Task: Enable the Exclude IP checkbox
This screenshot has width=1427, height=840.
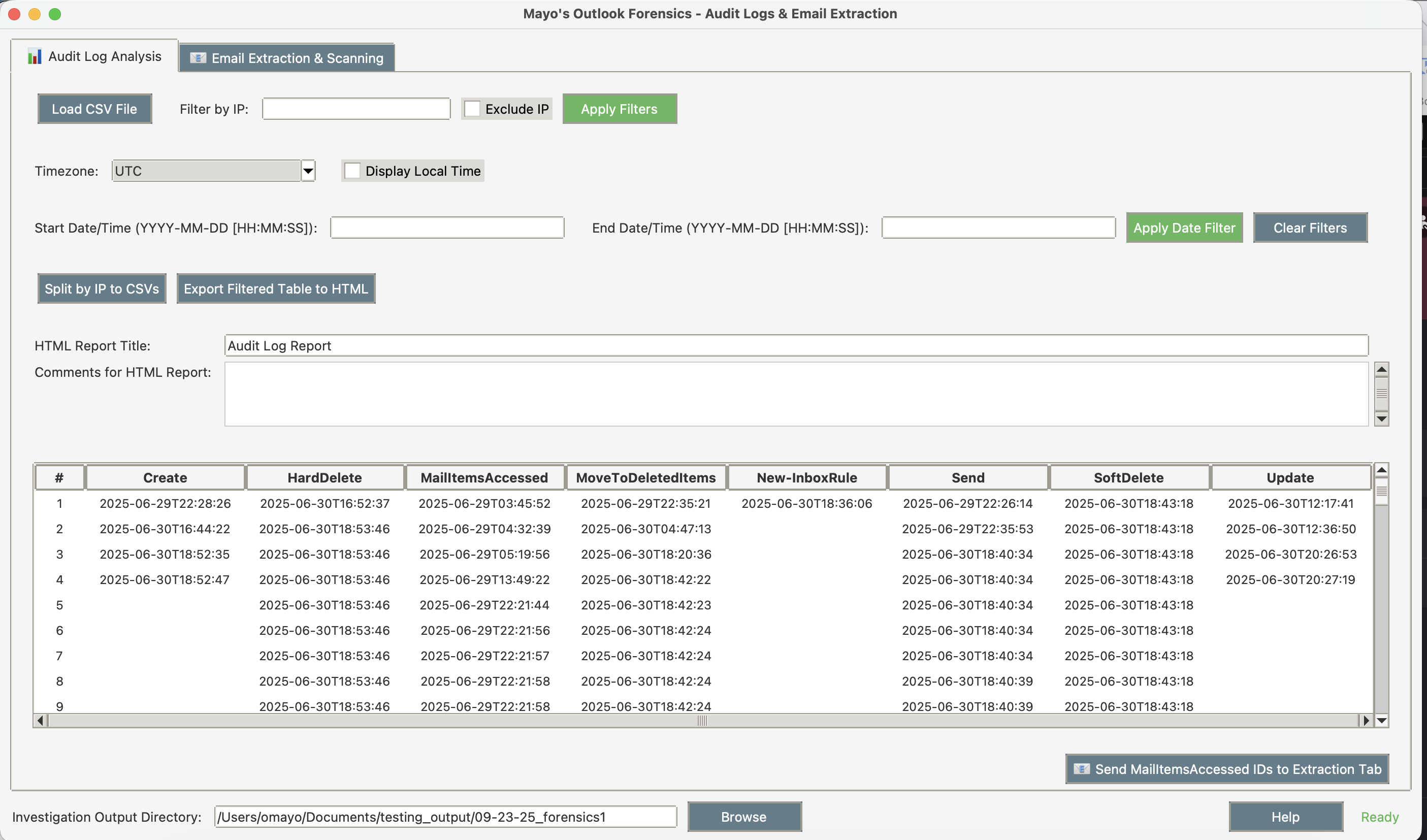Action: 472,109
